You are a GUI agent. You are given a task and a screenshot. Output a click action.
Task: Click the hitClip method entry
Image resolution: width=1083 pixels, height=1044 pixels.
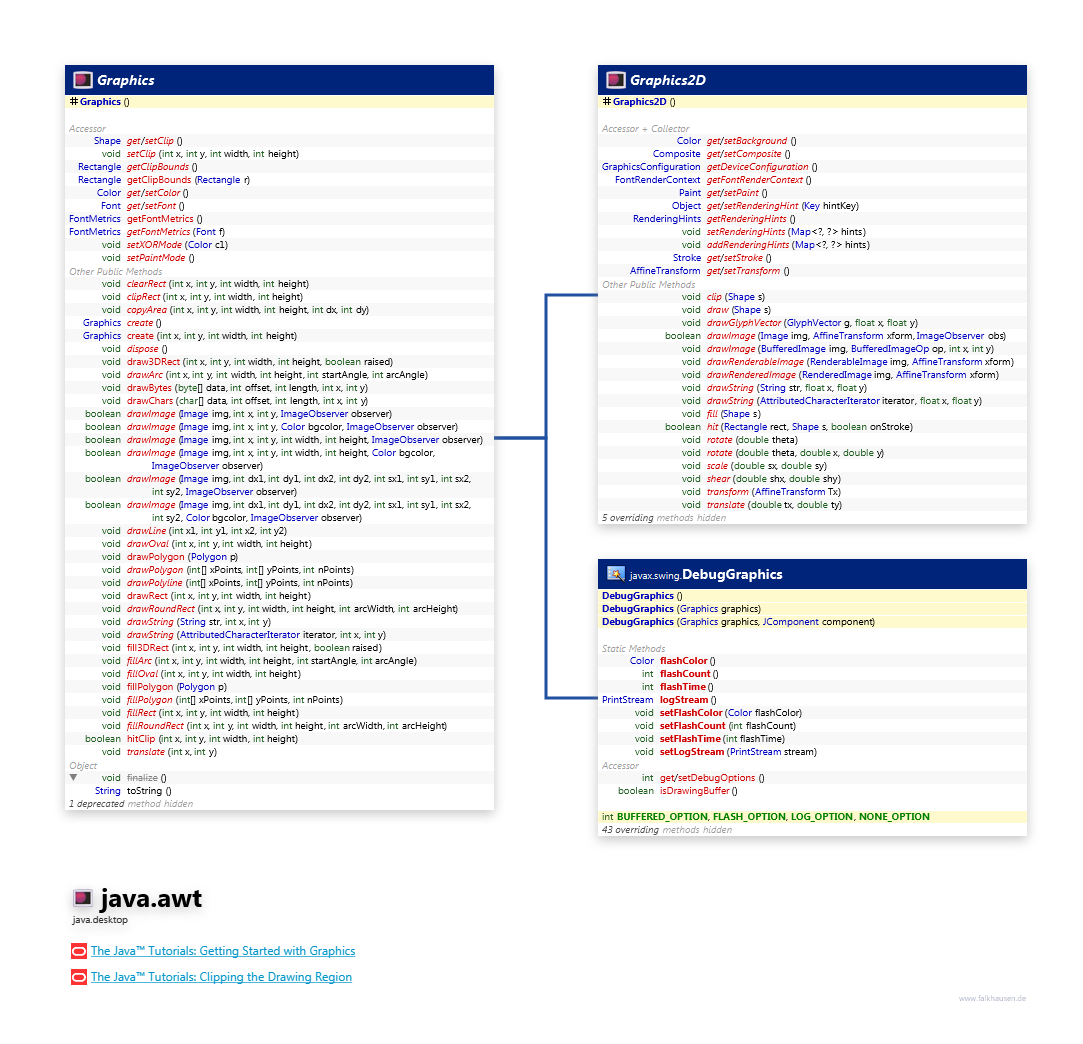142,739
